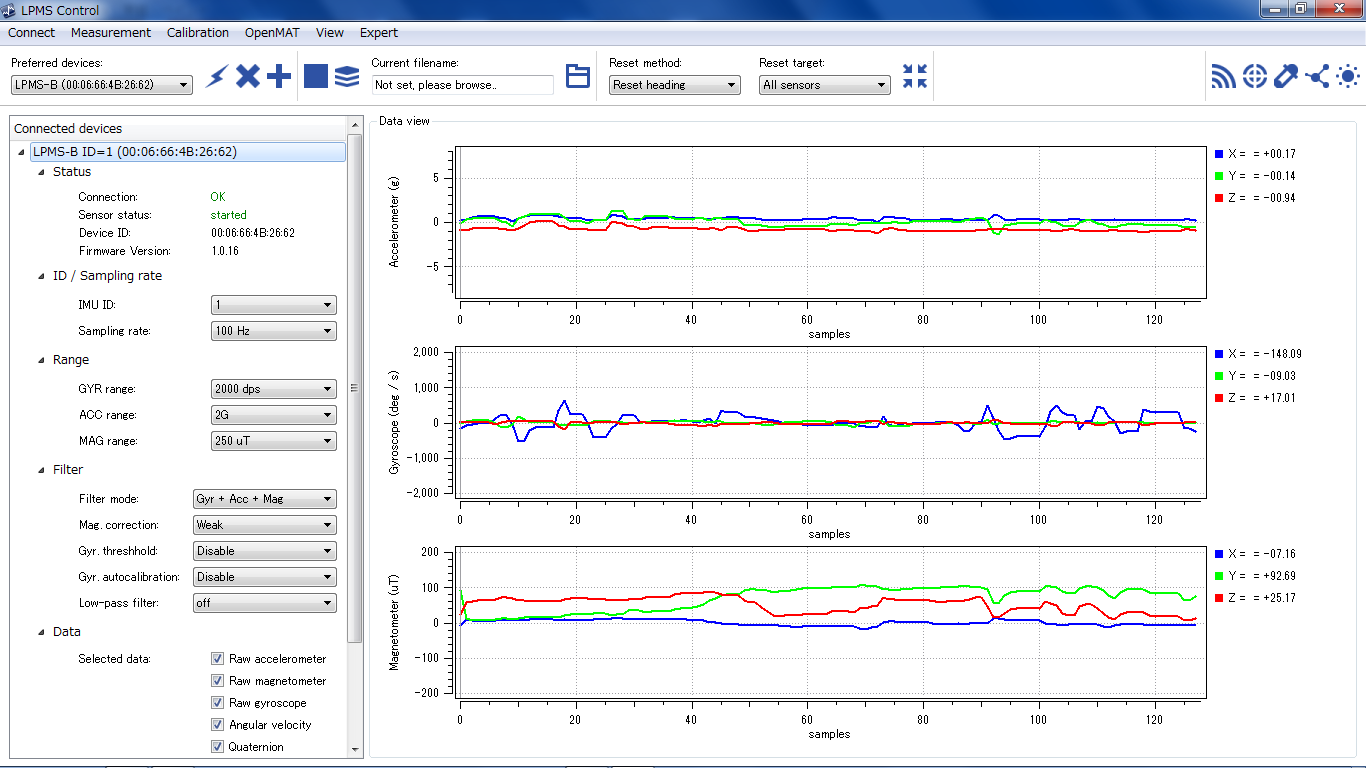The image size is (1366, 768).
Task: Click the gyroscope X value -148.09
Action: point(1282,354)
